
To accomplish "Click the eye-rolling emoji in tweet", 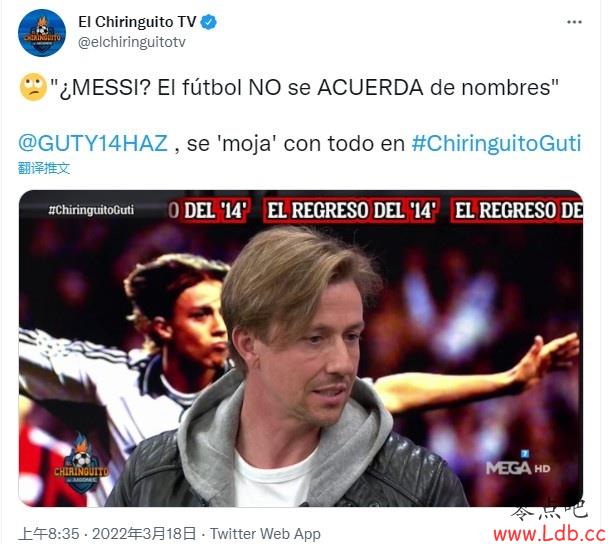I will click(x=33, y=87).
